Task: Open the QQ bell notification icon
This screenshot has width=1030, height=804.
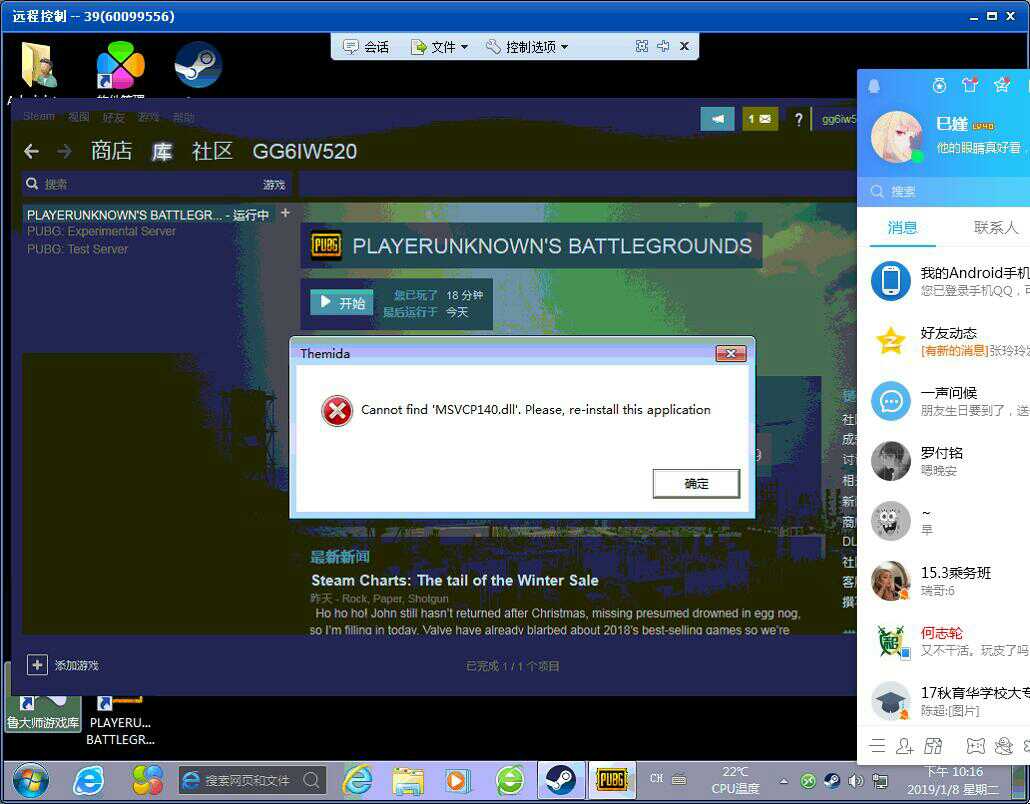Action: point(874,85)
